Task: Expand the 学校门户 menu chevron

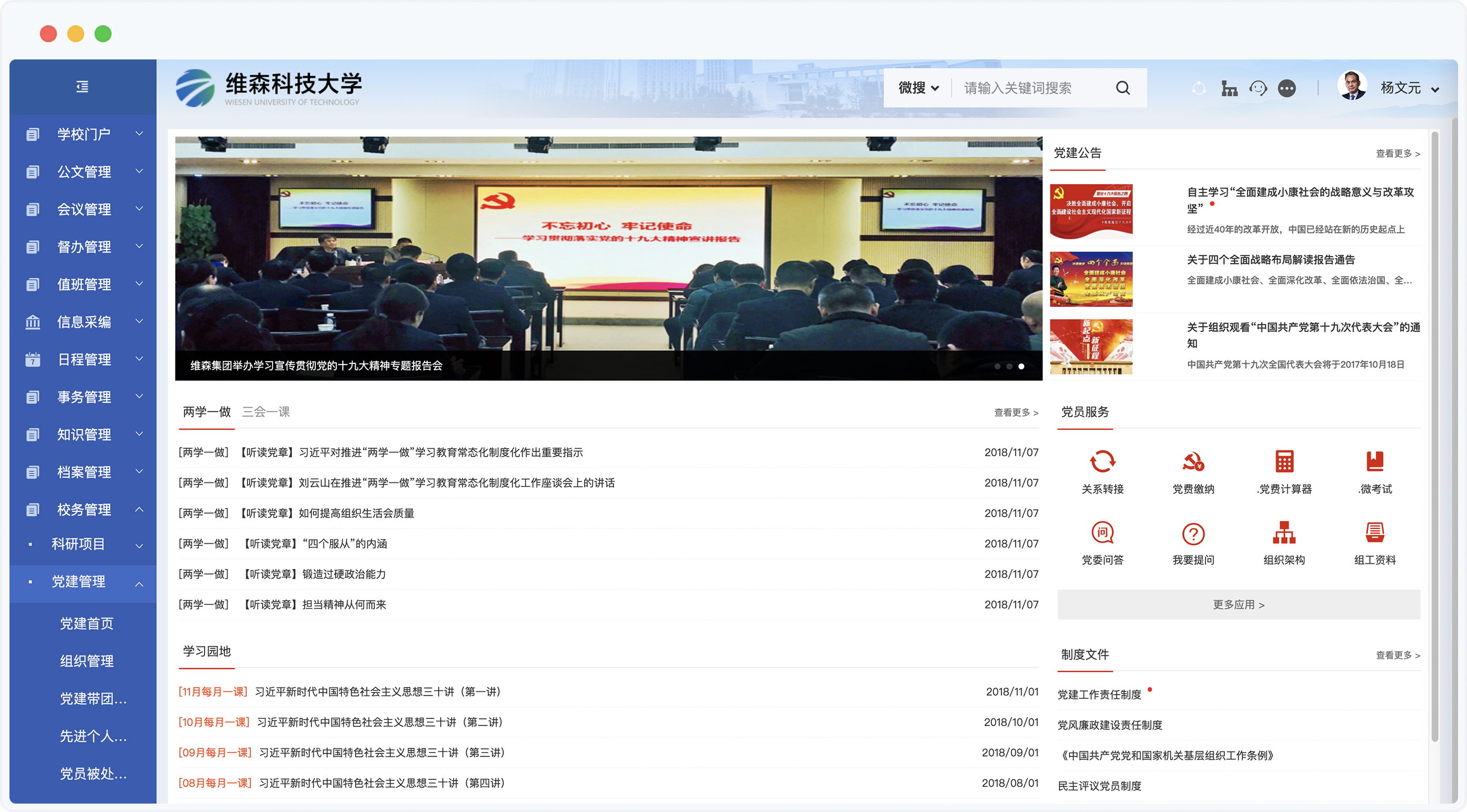Action: (x=139, y=133)
